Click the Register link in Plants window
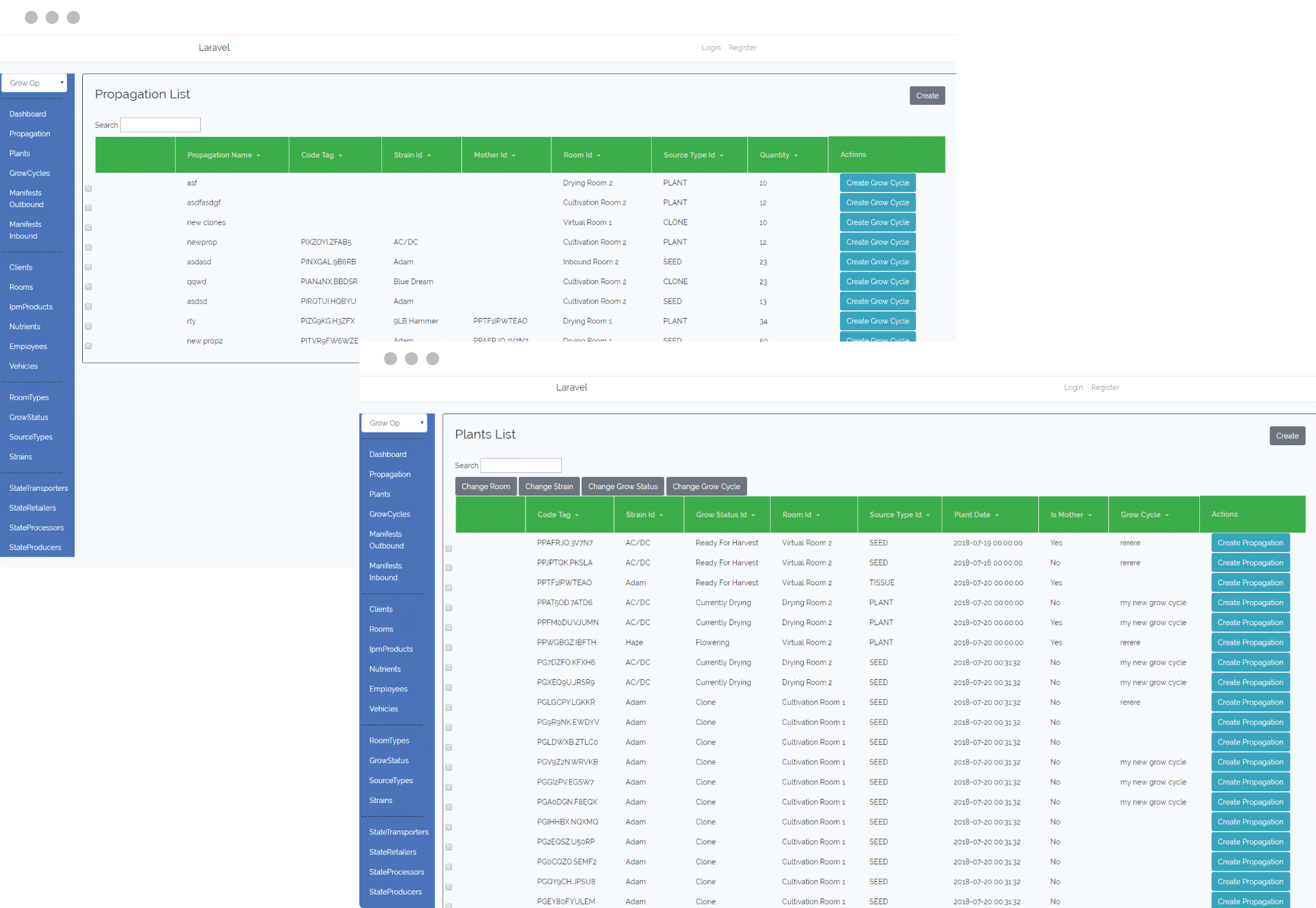The image size is (1316, 908). (x=1105, y=387)
